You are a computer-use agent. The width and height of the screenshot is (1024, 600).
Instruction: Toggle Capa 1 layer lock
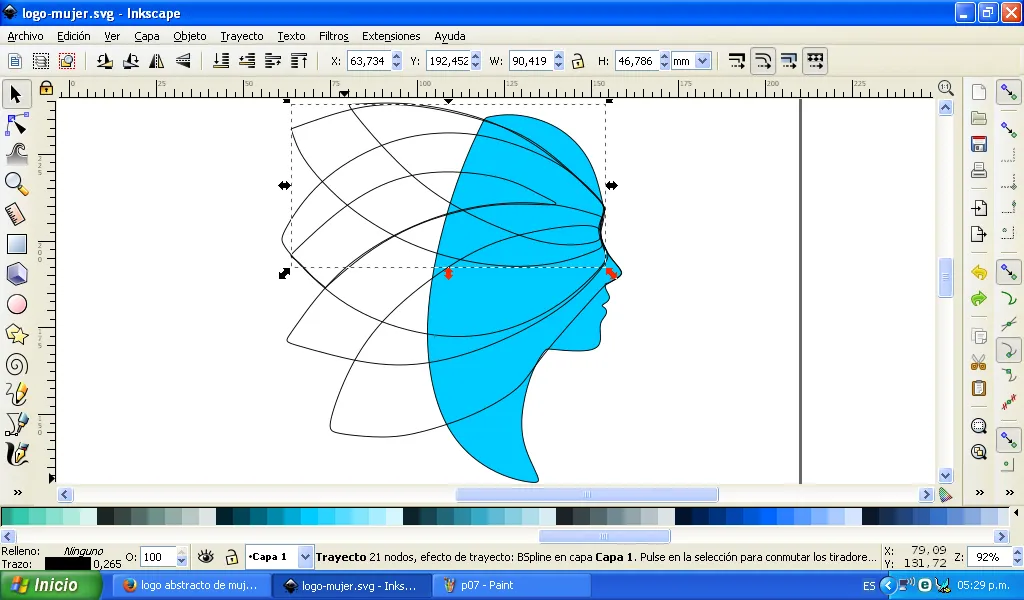click(x=231, y=557)
